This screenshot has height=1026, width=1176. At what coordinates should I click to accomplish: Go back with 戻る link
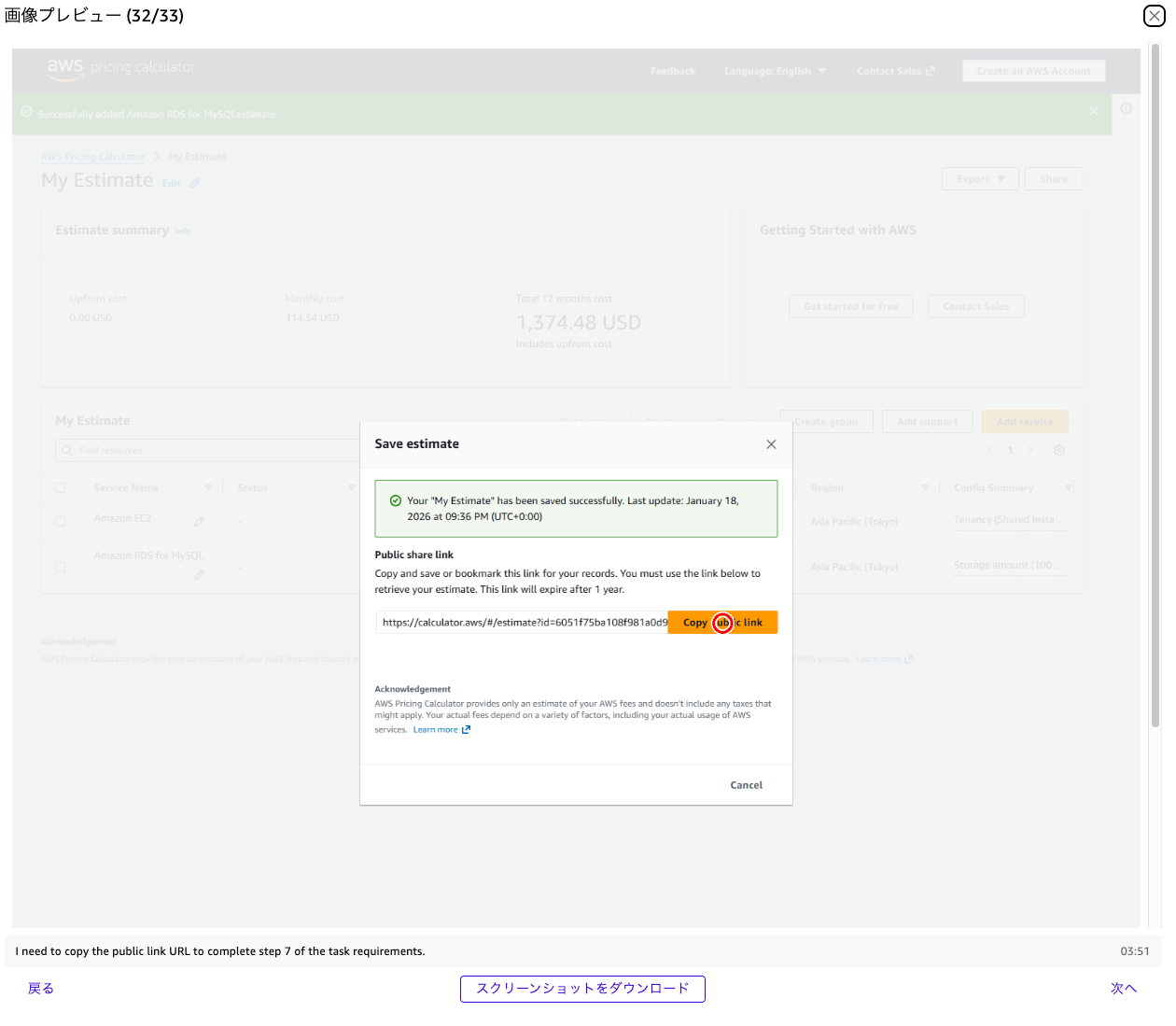(x=41, y=988)
